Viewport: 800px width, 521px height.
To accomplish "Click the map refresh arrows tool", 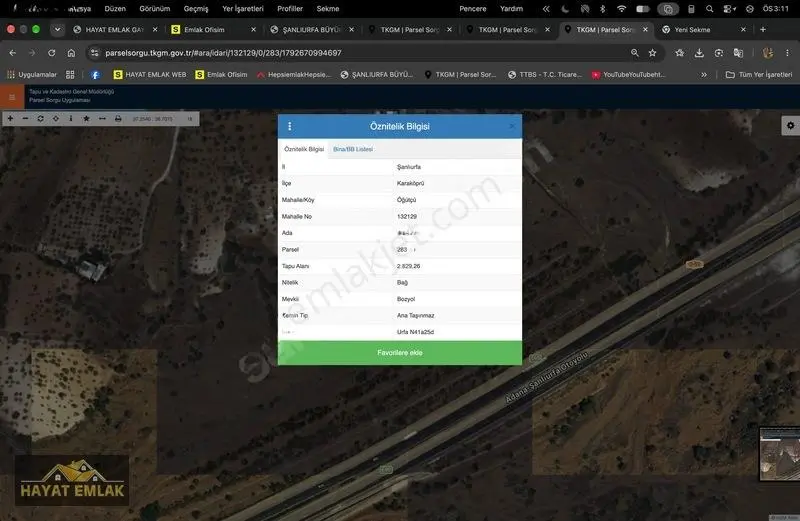I will [x=40, y=118].
